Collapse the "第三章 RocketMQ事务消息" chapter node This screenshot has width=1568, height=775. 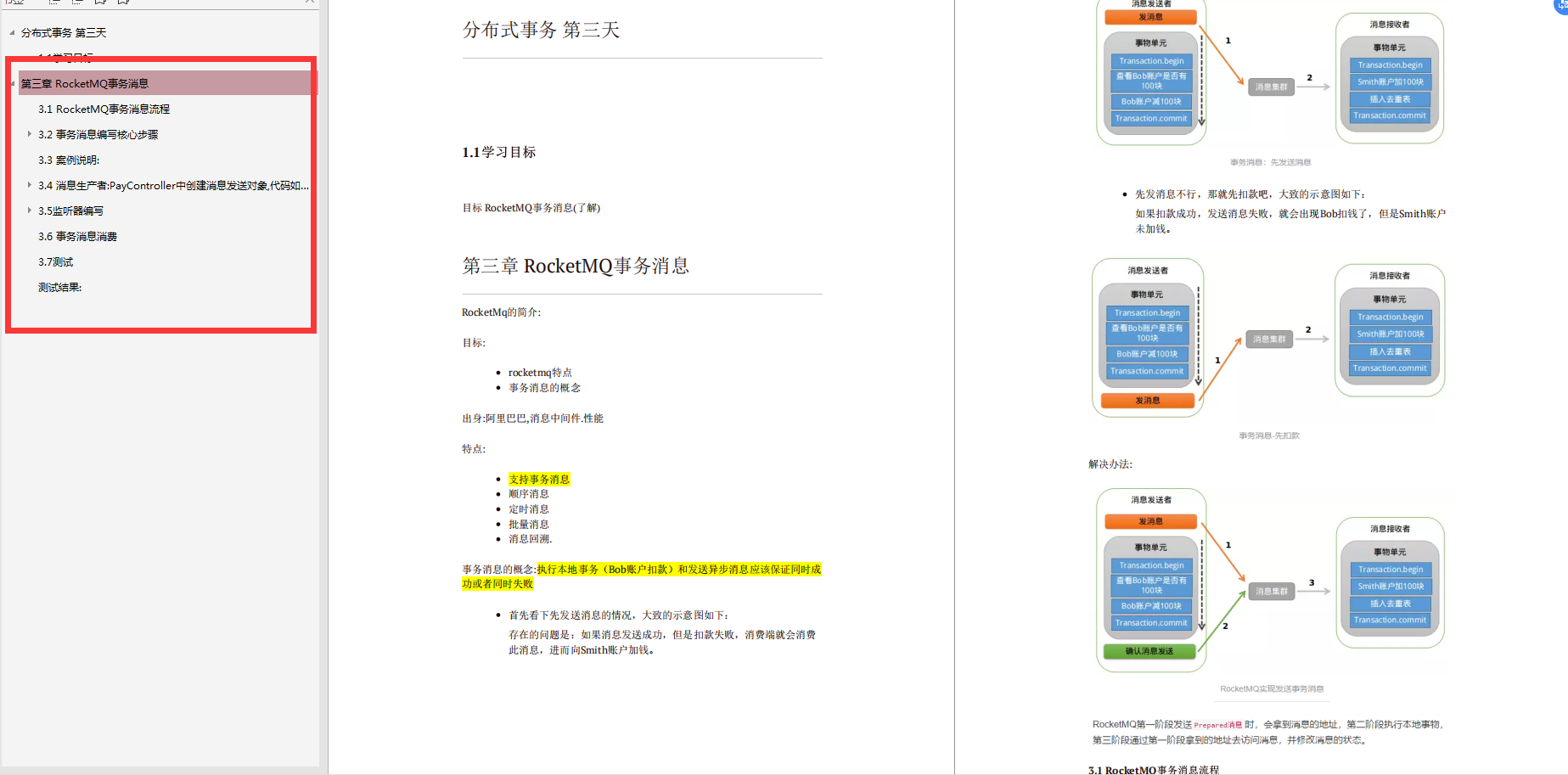[12, 83]
